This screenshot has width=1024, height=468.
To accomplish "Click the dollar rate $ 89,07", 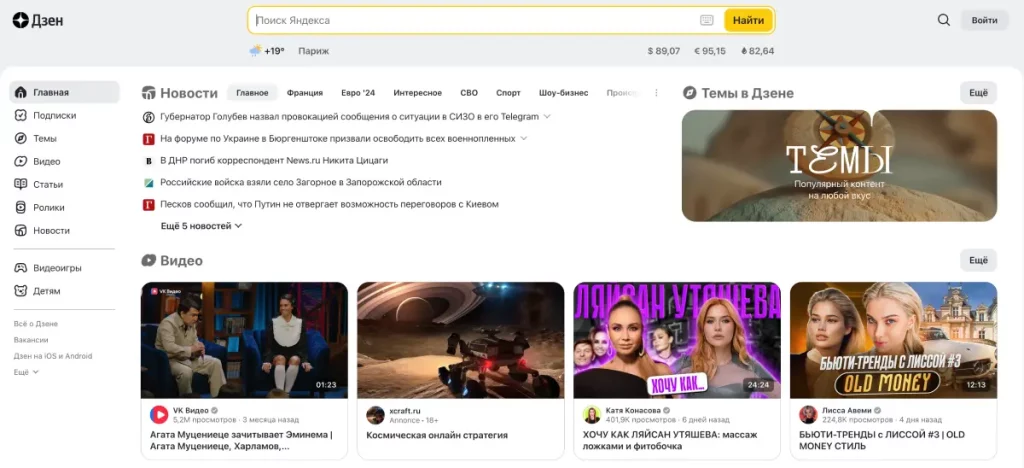I will [664, 51].
